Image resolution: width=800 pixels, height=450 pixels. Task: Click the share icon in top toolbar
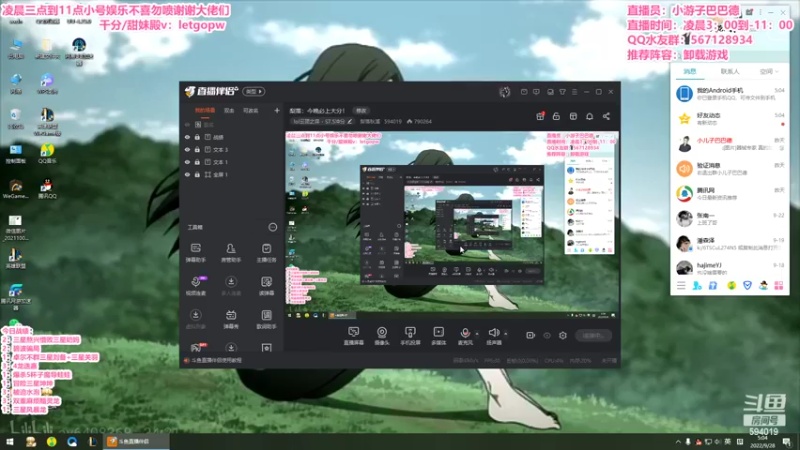pos(606,116)
